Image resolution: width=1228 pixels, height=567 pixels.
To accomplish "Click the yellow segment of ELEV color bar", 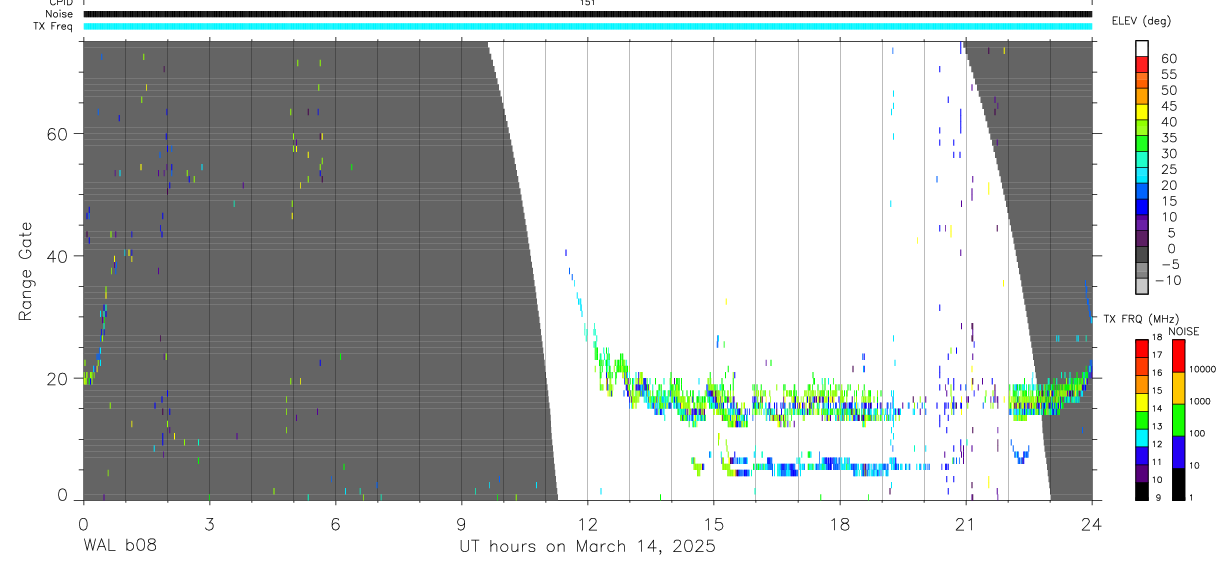I will click(x=1142, y=112).
